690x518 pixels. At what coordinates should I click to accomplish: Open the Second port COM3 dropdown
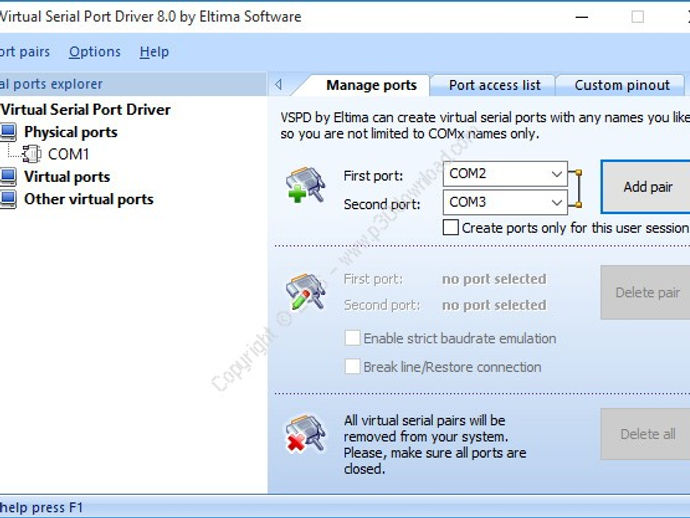tap(505, 202)
